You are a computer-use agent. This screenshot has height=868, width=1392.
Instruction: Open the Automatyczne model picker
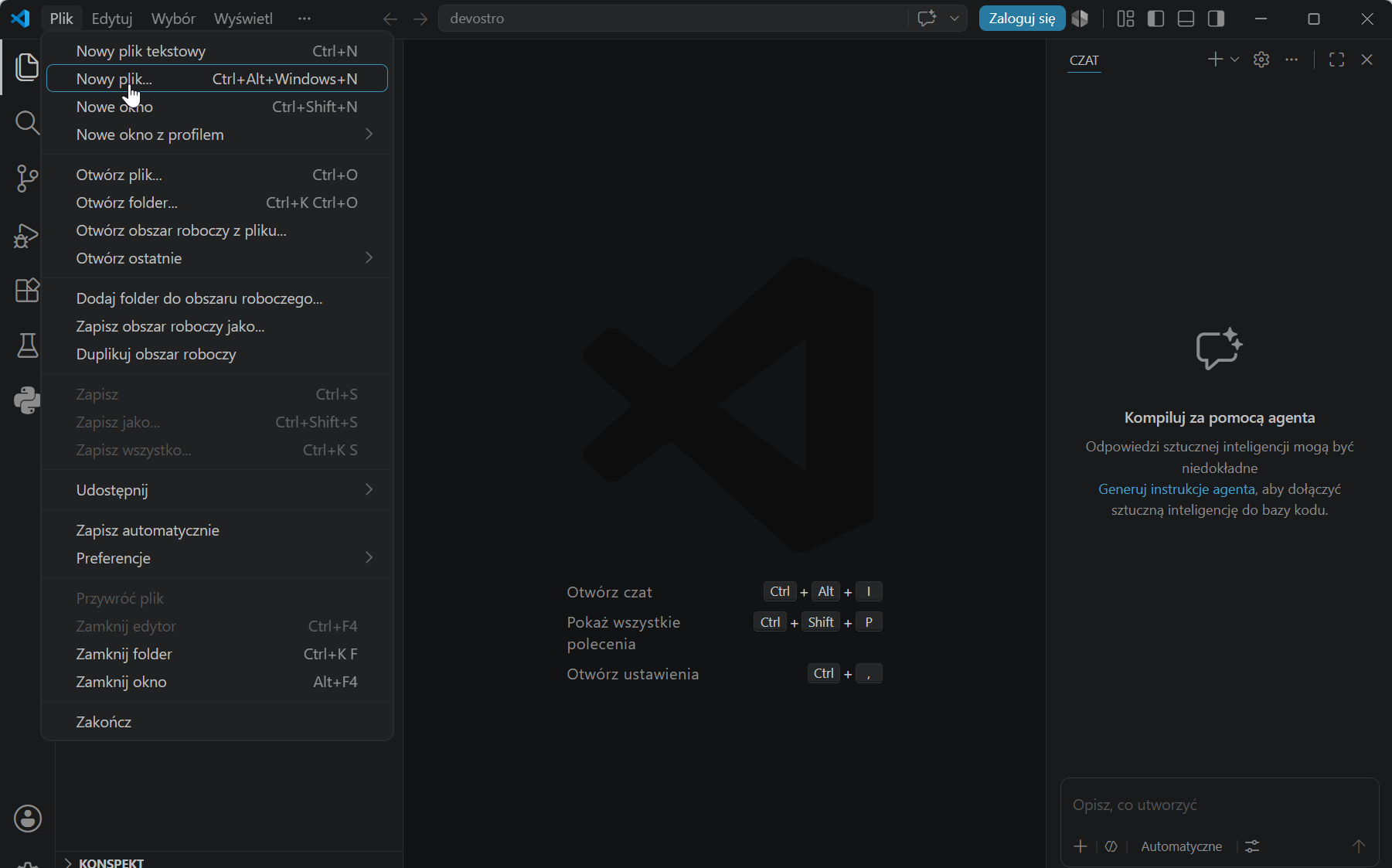click(x=1181, y=846)
